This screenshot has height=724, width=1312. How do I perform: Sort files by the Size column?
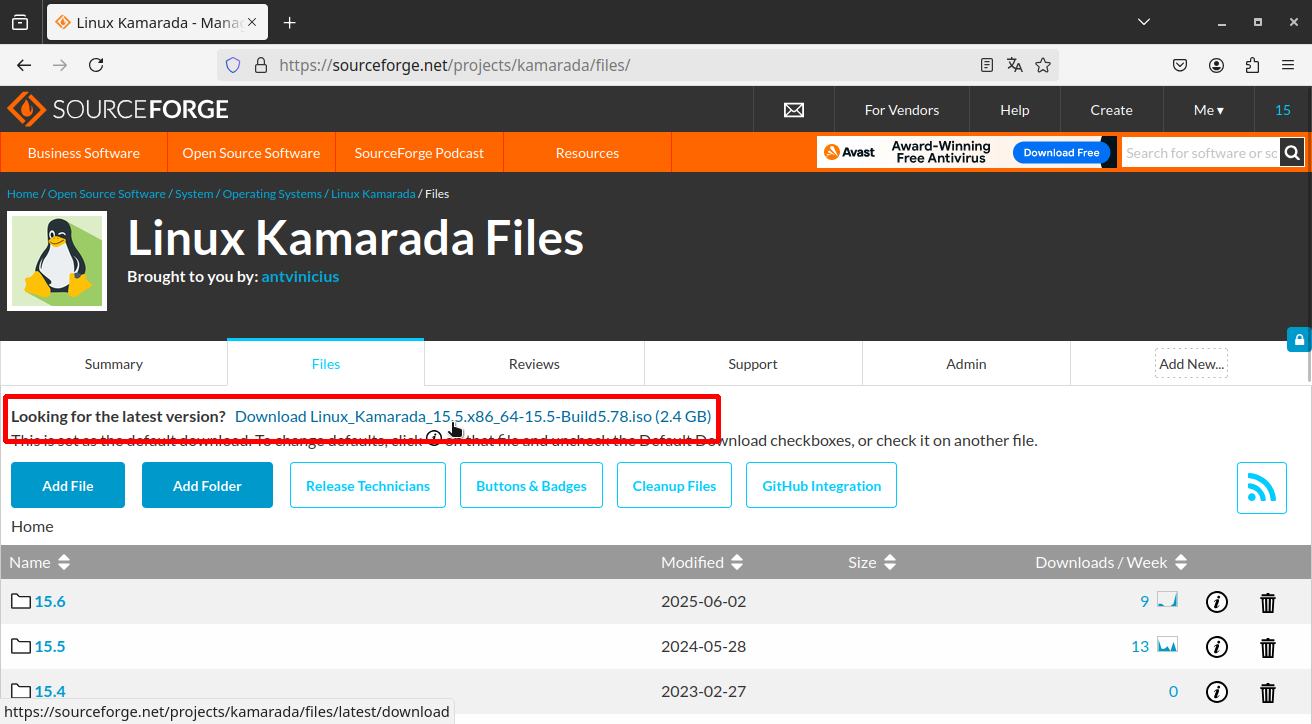coord(872,562)
